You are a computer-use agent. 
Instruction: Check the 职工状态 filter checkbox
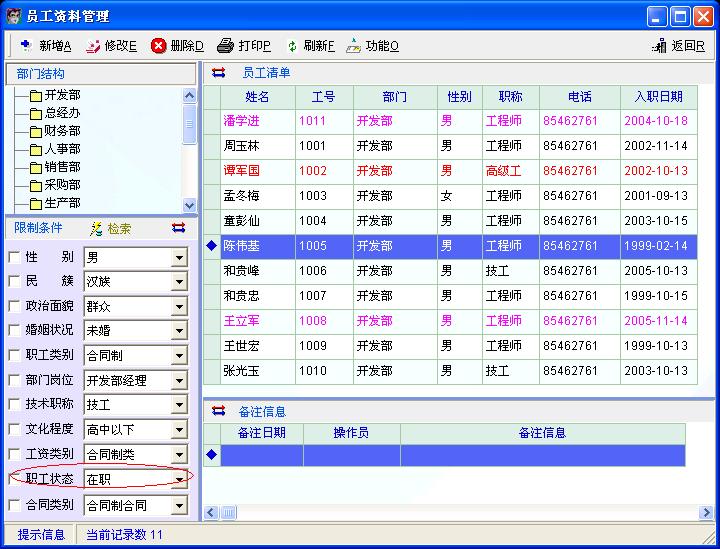[x=14, y=479]
